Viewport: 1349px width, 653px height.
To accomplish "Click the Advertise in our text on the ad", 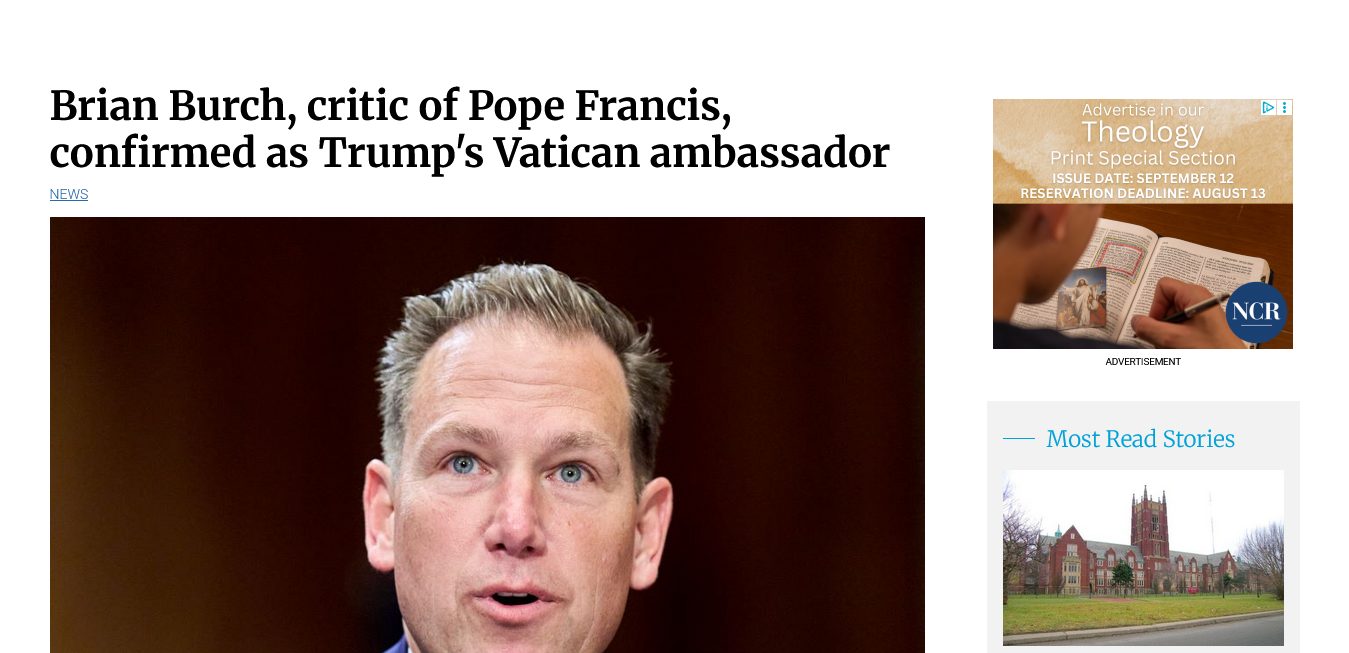I will 1143,110.
